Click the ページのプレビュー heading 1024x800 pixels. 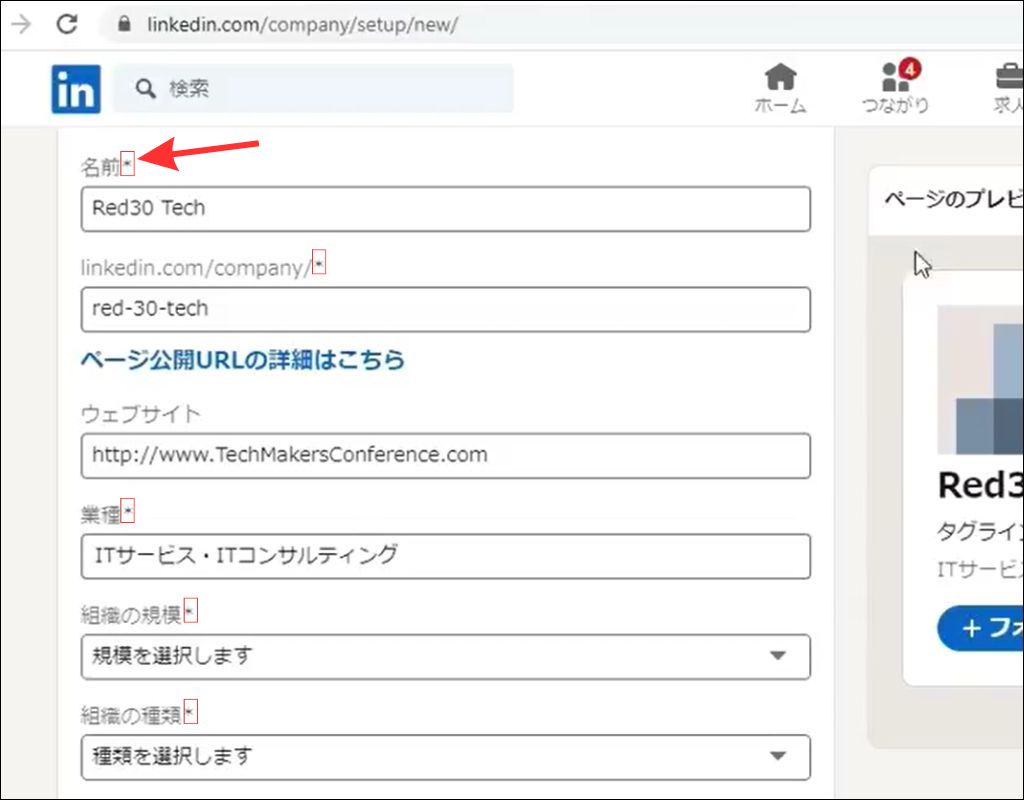pos(953,199)
